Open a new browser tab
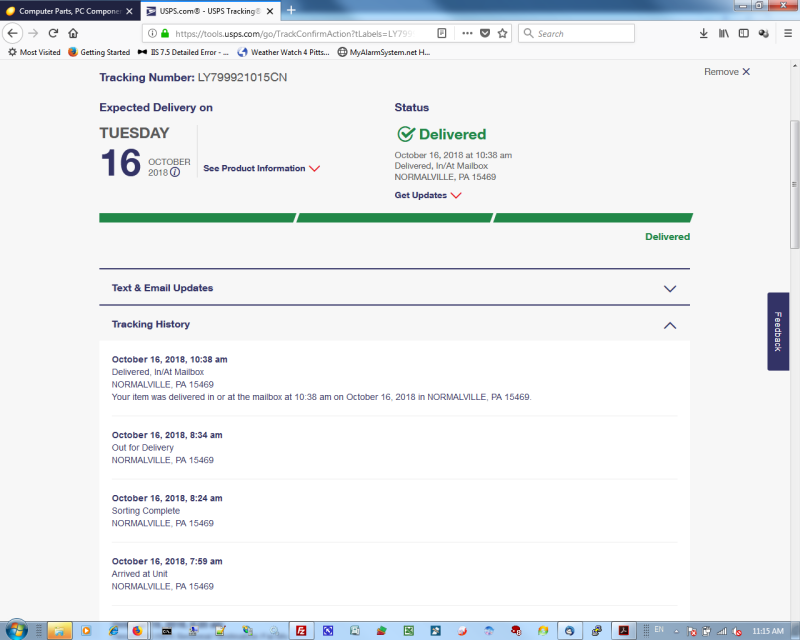The image size is (800, 640). click(291, 10)
